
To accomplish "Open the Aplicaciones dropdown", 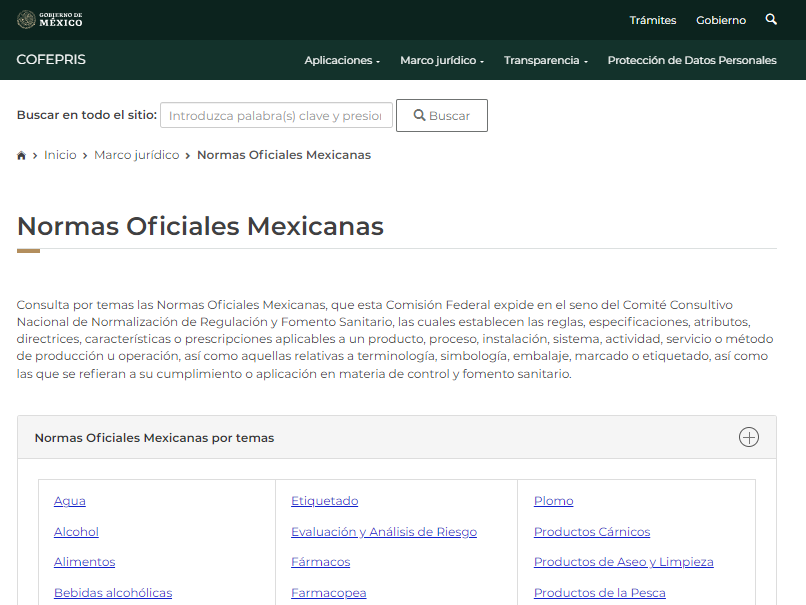I will pos(341,60).
